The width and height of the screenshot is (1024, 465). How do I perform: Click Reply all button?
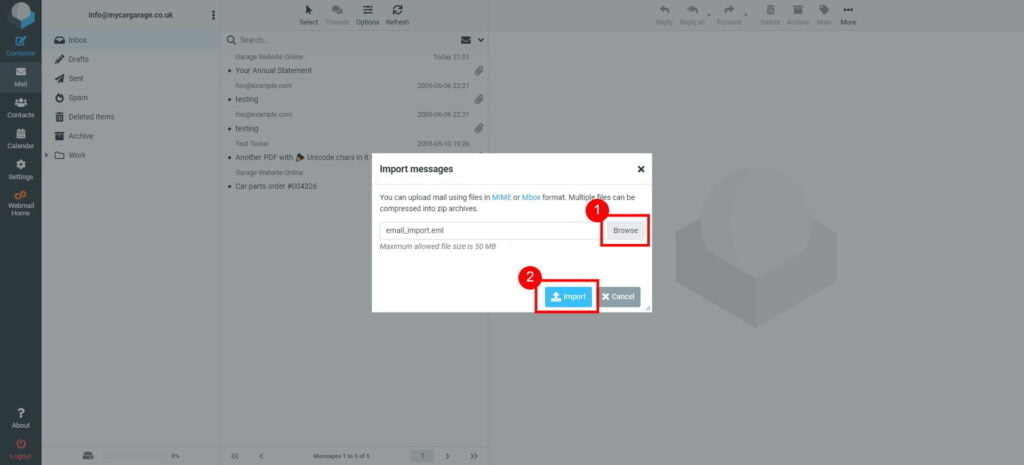(692, 15)
